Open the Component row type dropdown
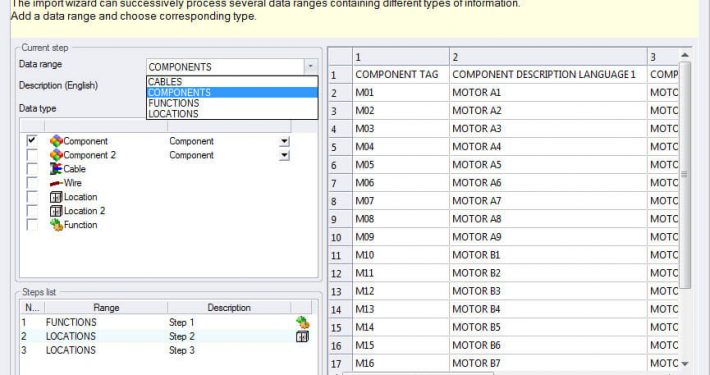 coord(284,141)
